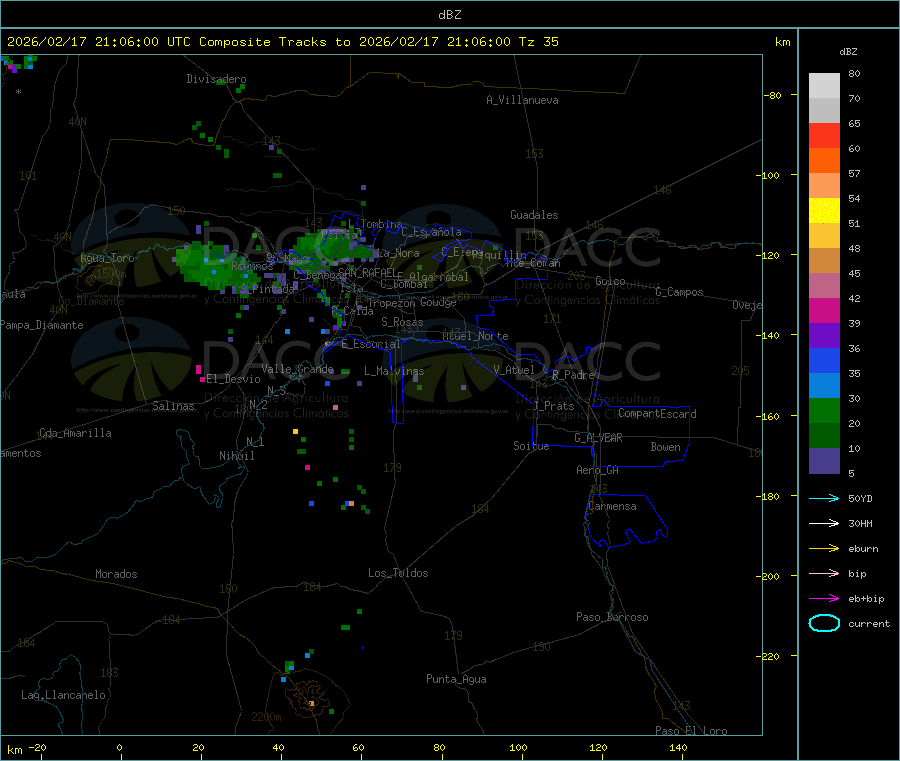This screenshot has height=761, width=900.
Task: Click the 'Los_Toldos' map label
Action: pos(398,573)
